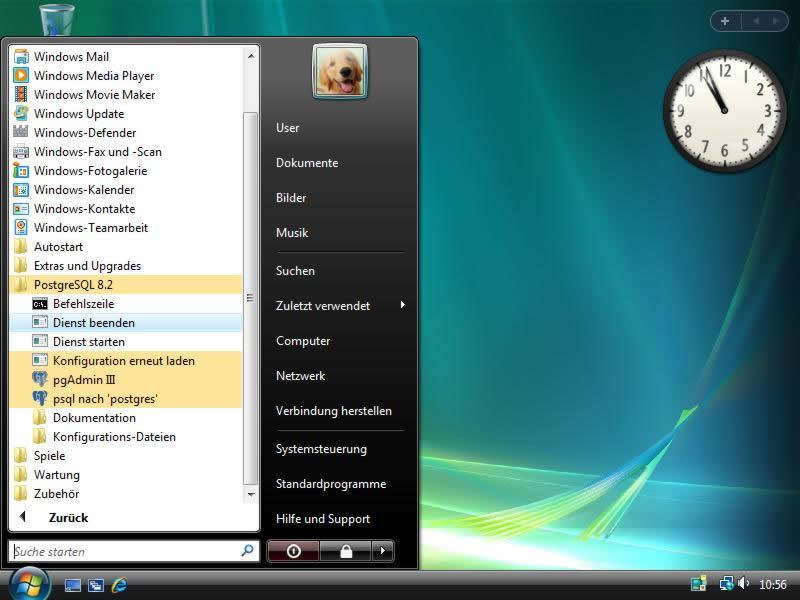Click the Windows-Defender castle icon
The height and width of the screenshot is (600, 800).
coord(21,133)
